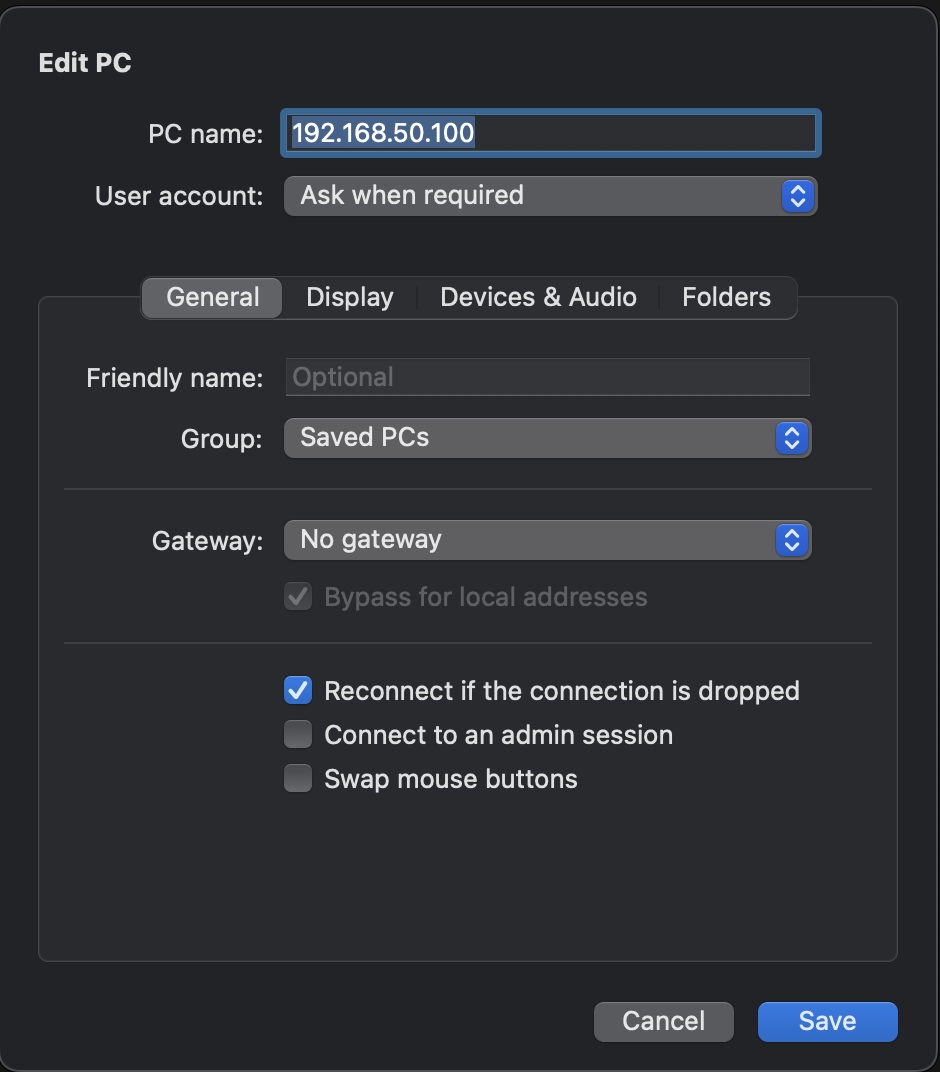Go to the General tab
Image resolution: width=940 pixels, height=1072 pixels.
213,298
